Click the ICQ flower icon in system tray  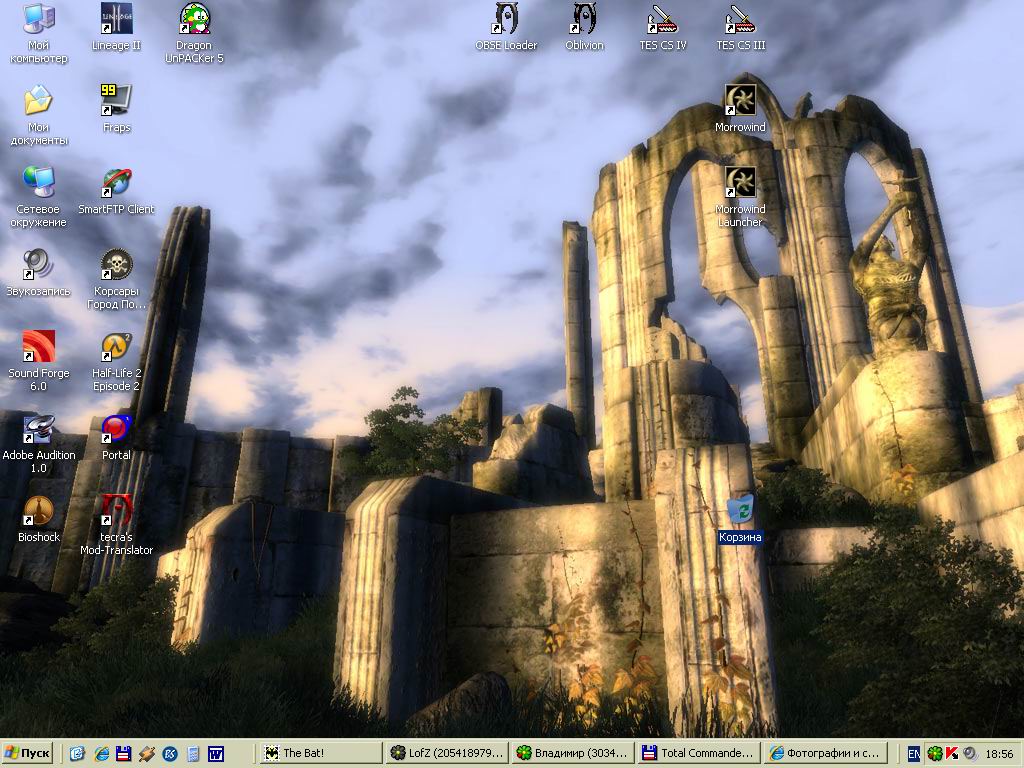[935, 754]
